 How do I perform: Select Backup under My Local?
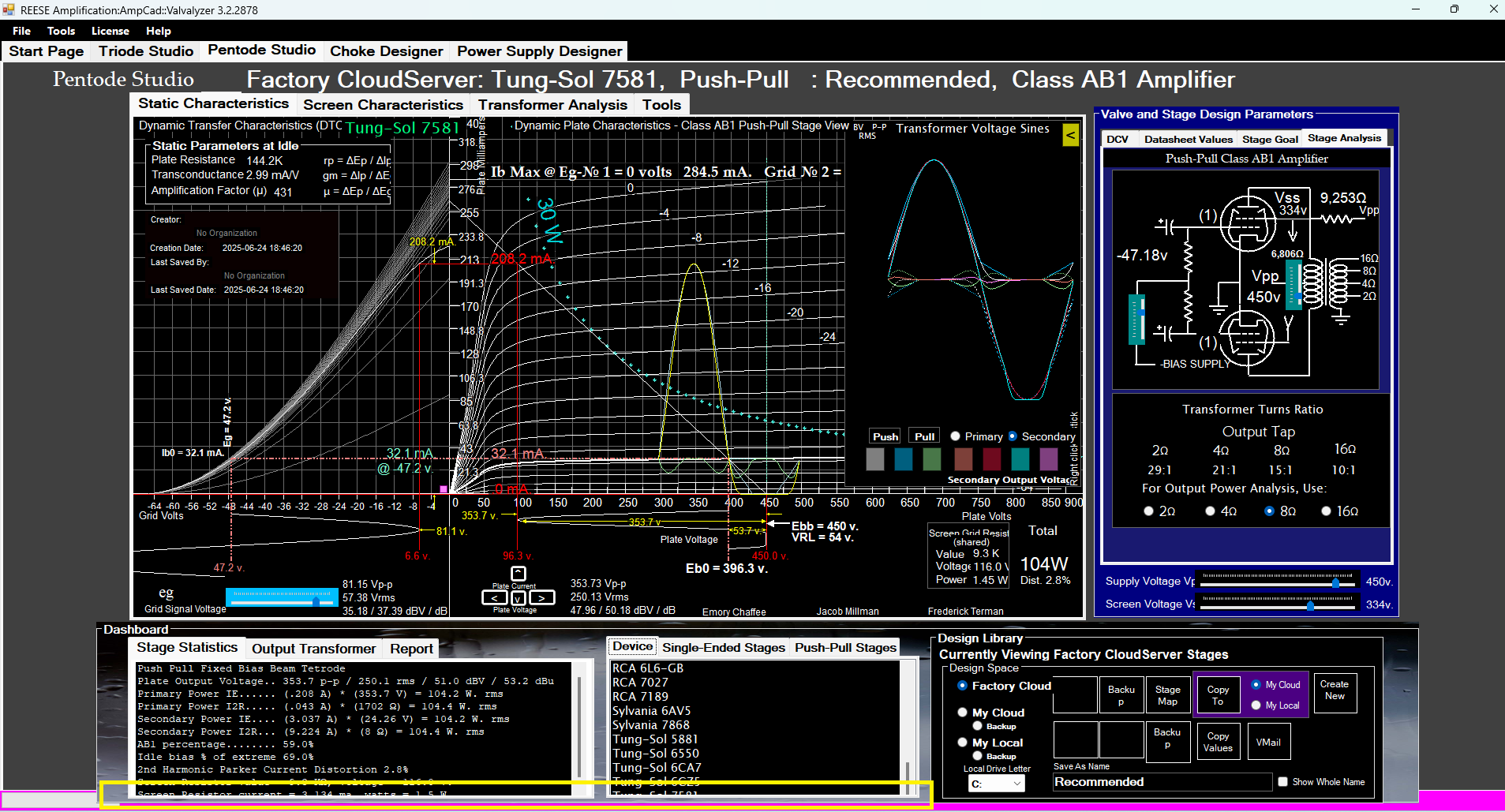click(x=977, y=756)
